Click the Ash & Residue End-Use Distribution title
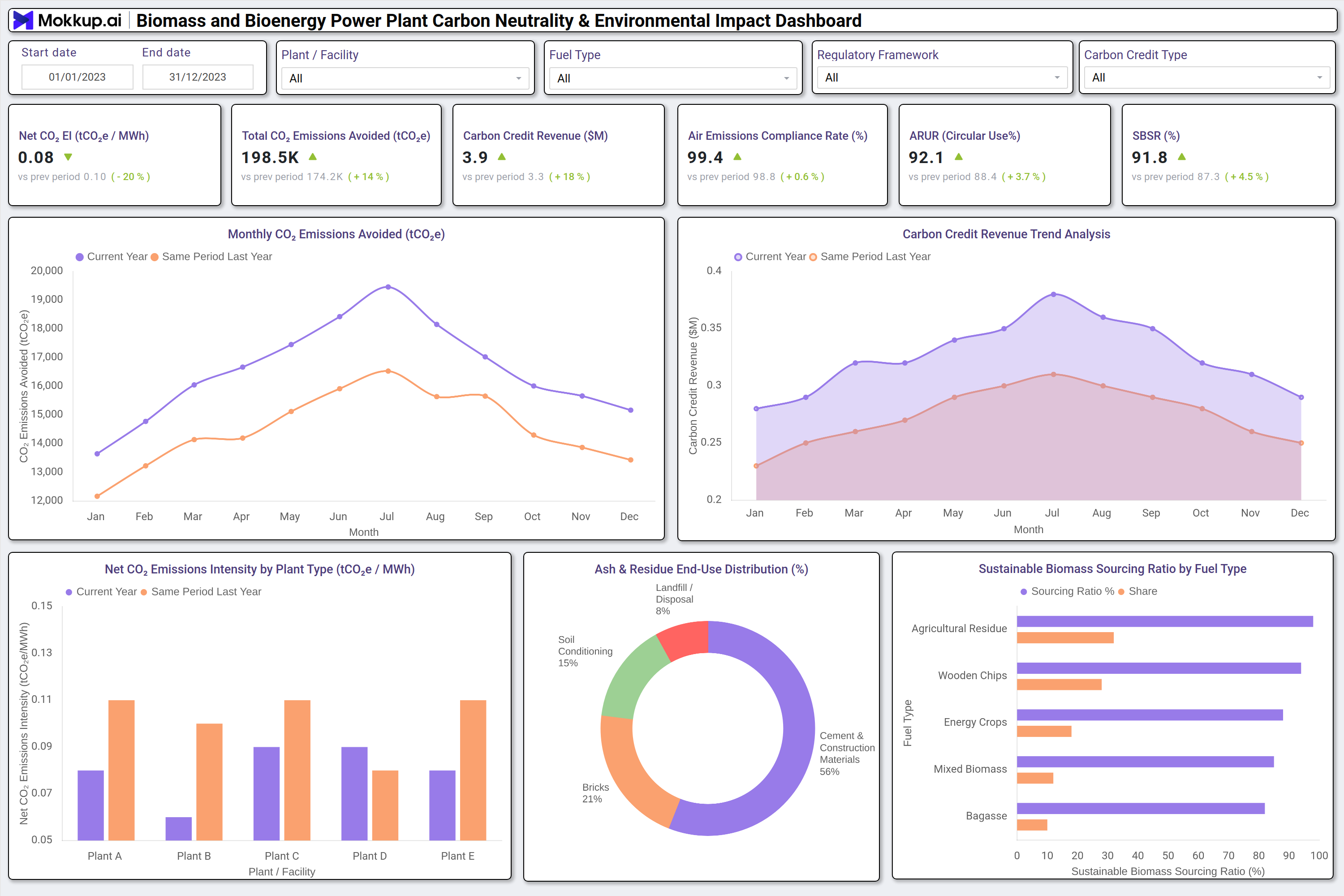Viewport: 1344px width, 896px height. (701, 569)
